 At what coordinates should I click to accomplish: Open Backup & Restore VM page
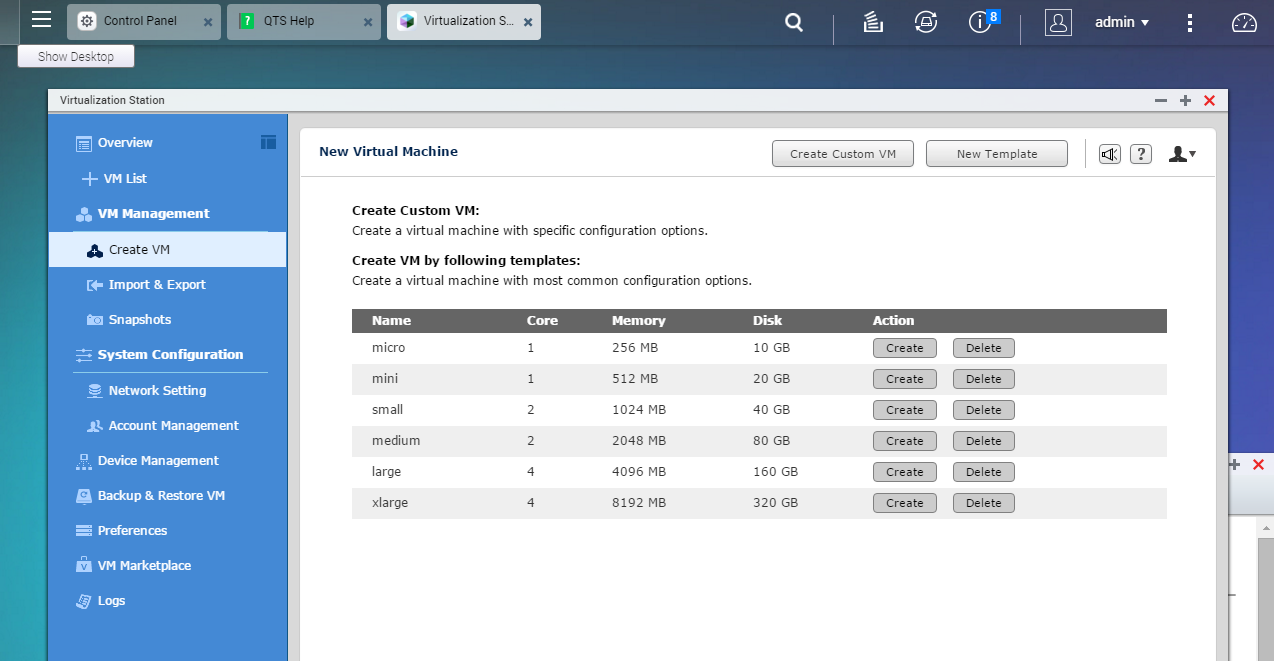161,495
